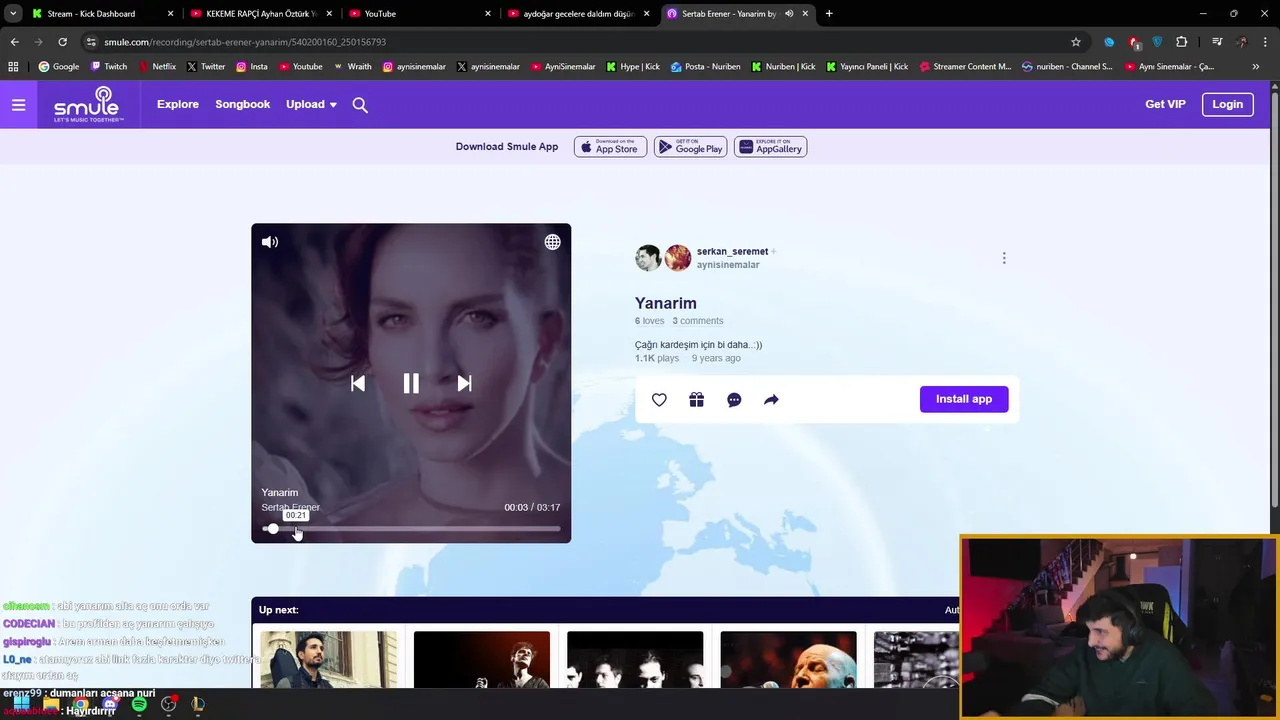Bookmark this page with the star icon
The image size is (1280, 720).
[1076, 42]
